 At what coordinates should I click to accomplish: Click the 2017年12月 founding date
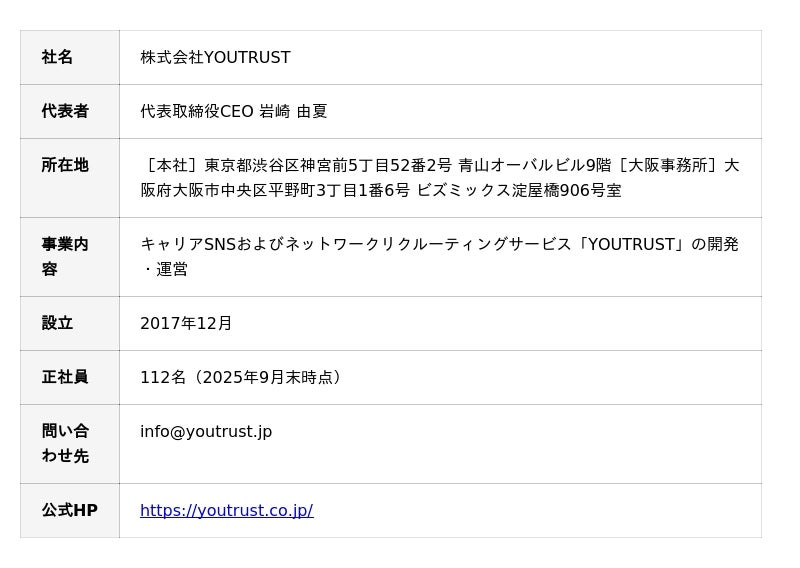[x=186, y=324]
